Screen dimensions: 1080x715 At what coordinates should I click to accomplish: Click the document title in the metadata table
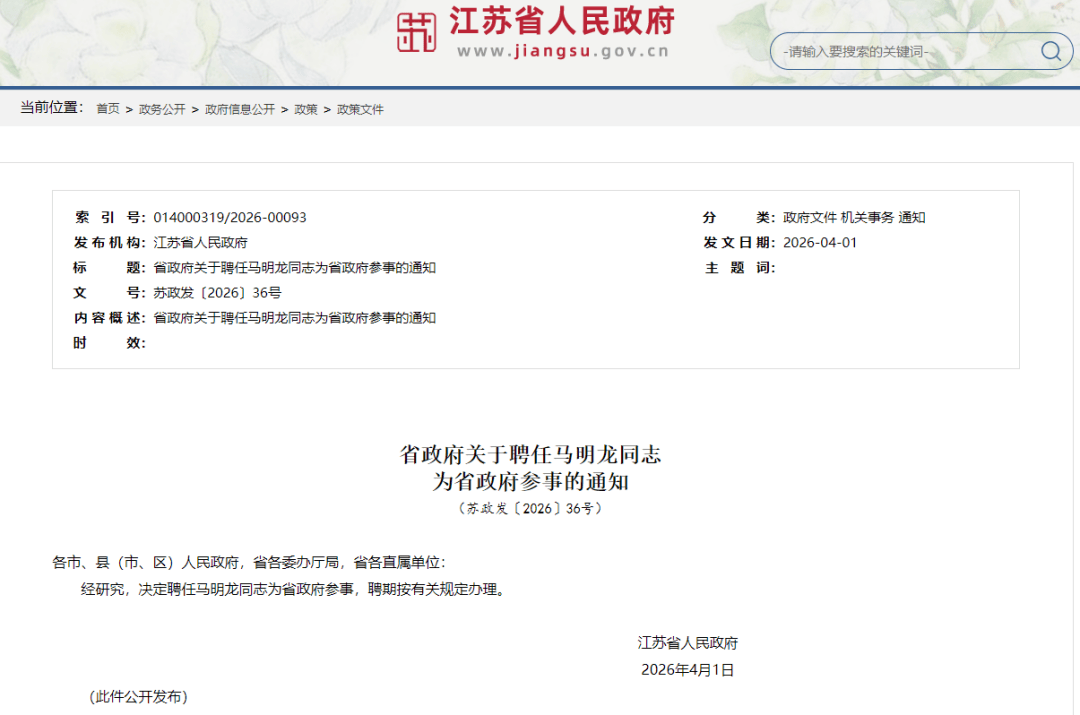[295, 267]
